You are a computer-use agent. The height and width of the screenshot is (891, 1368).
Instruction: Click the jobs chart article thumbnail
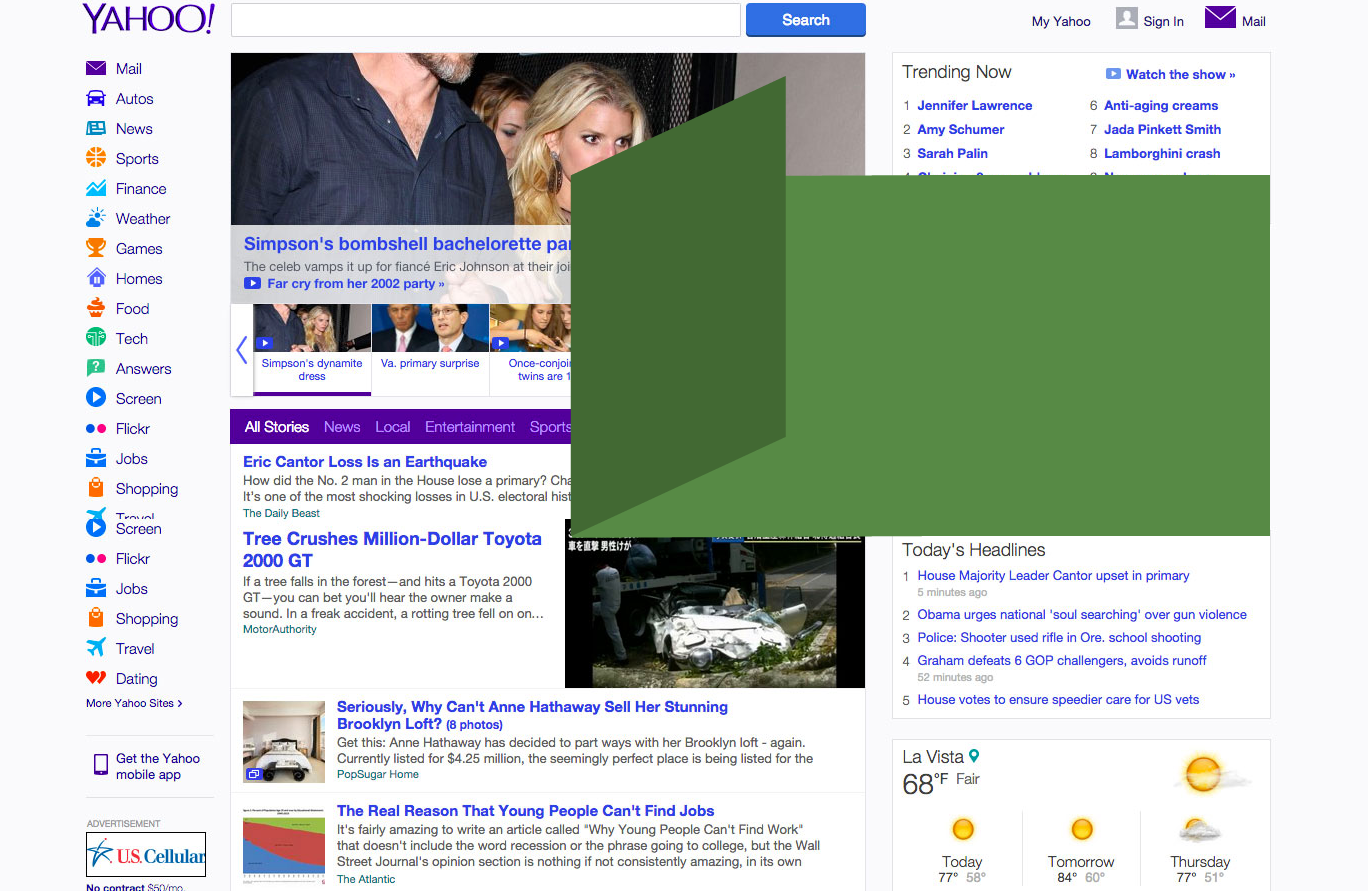(284, 847)
